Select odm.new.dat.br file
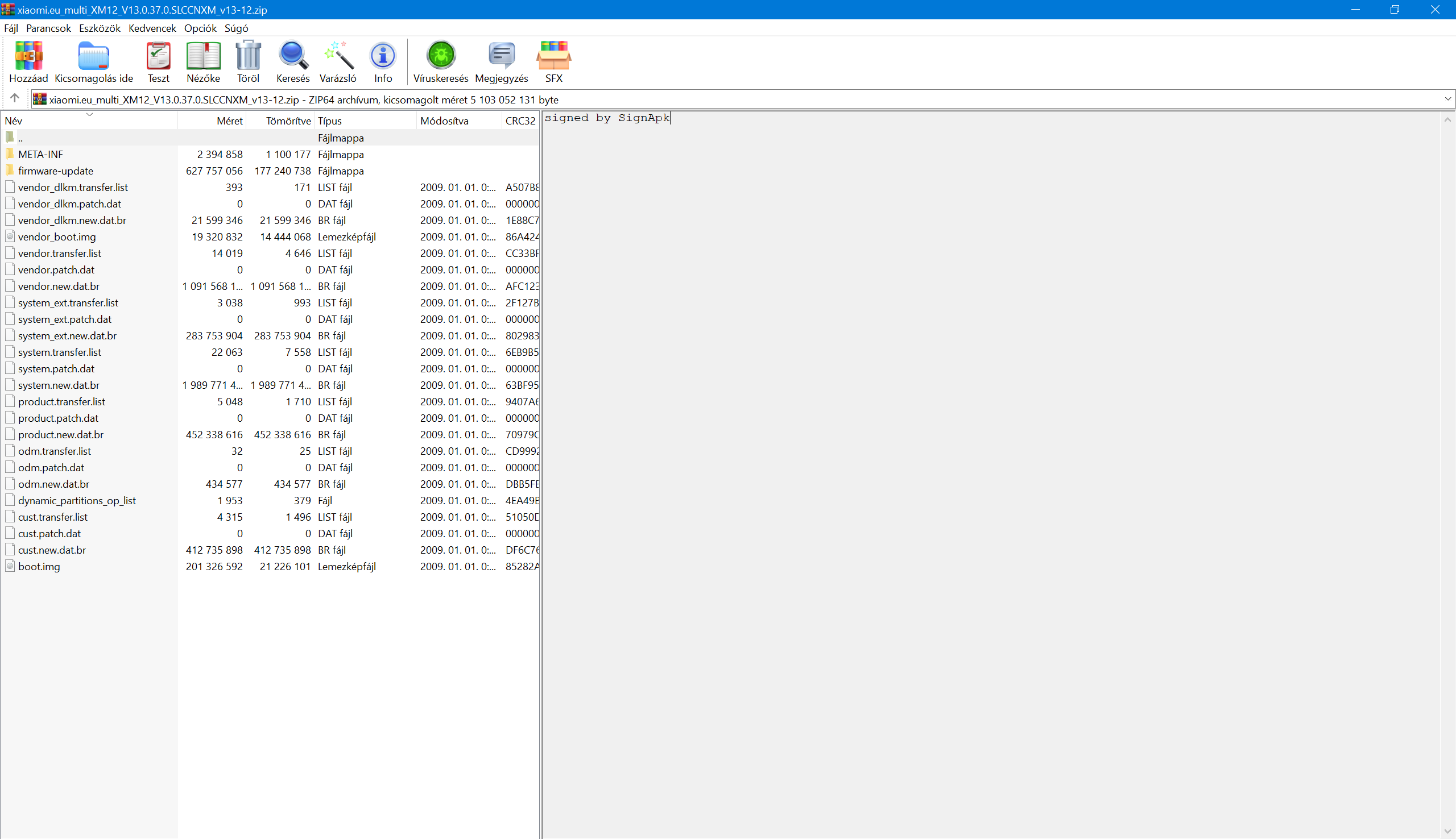The image size is (1456, 839). [53, 484]
